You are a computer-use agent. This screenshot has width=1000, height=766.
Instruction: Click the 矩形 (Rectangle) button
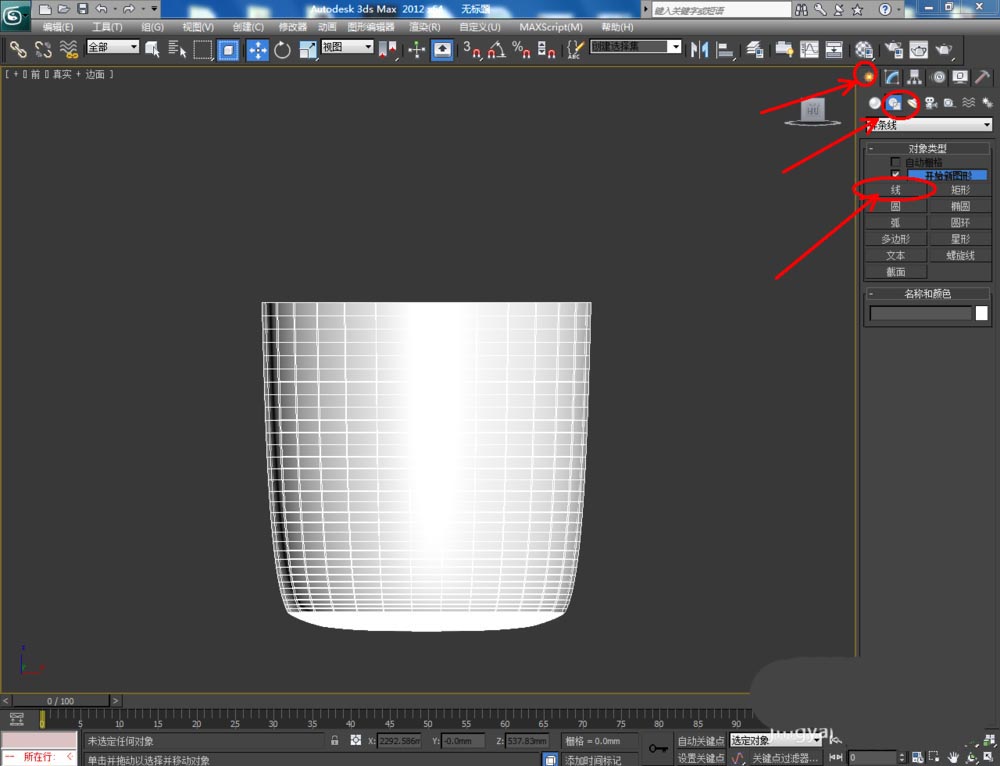pyautogui.click(x=960, y=190)
